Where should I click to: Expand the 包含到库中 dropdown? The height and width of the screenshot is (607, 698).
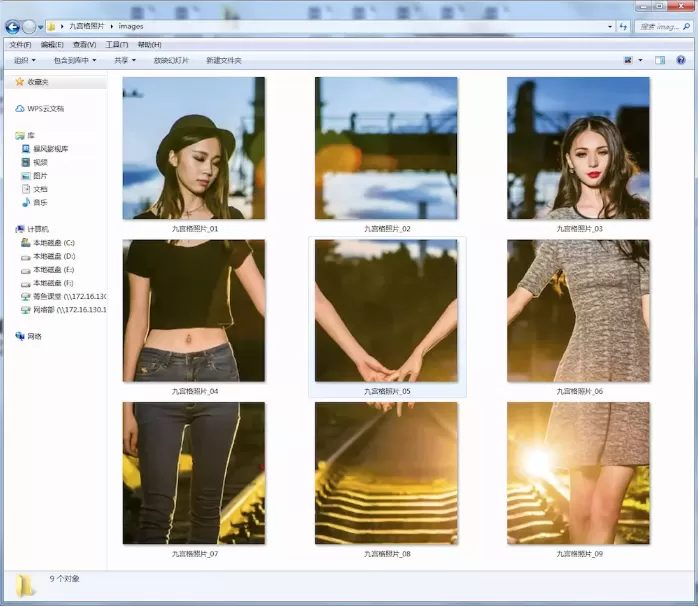click(75, 60)
